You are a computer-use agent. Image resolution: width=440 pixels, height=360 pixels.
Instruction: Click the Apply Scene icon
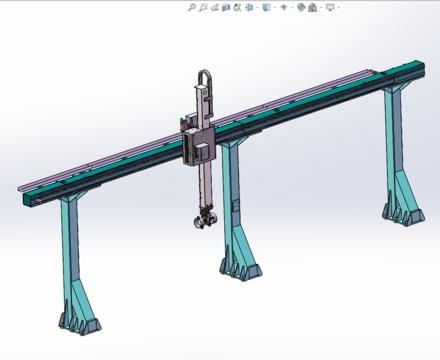[313, 7]
